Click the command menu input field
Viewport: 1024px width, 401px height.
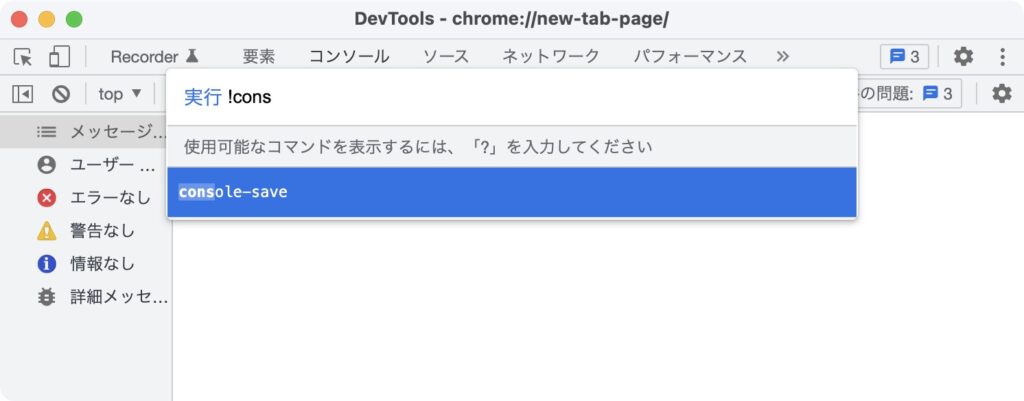(x=540, y=97)
